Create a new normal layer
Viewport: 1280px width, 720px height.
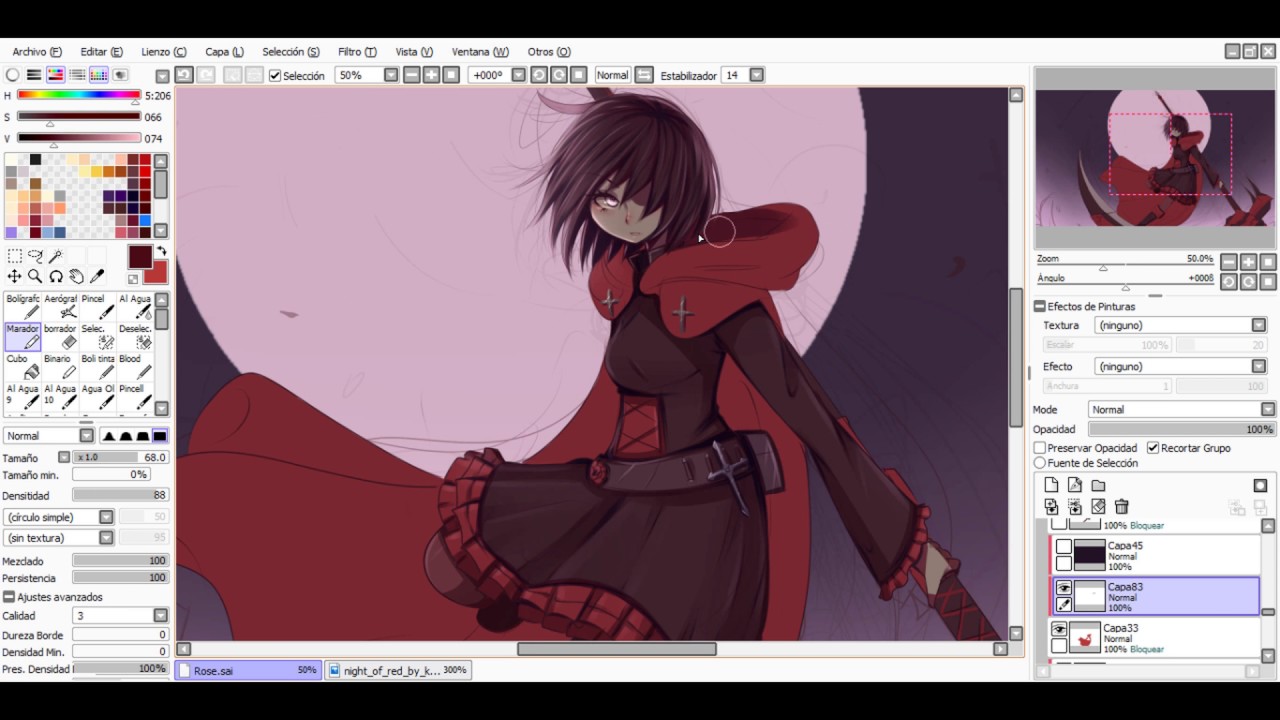pos(1051,485)
